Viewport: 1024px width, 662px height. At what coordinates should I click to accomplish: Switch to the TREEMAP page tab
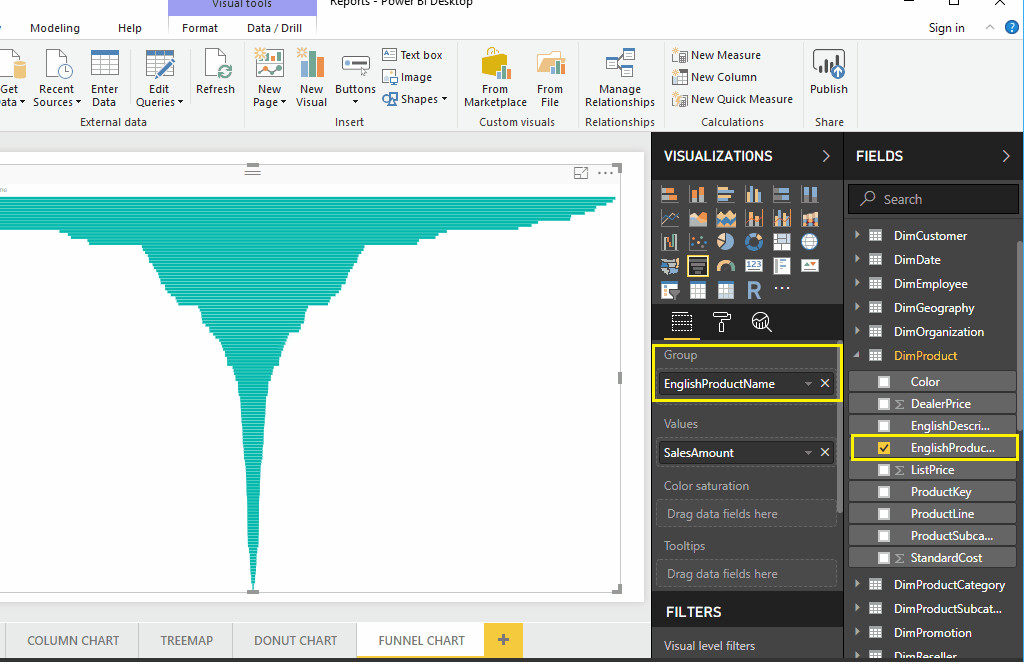[190, 640]
